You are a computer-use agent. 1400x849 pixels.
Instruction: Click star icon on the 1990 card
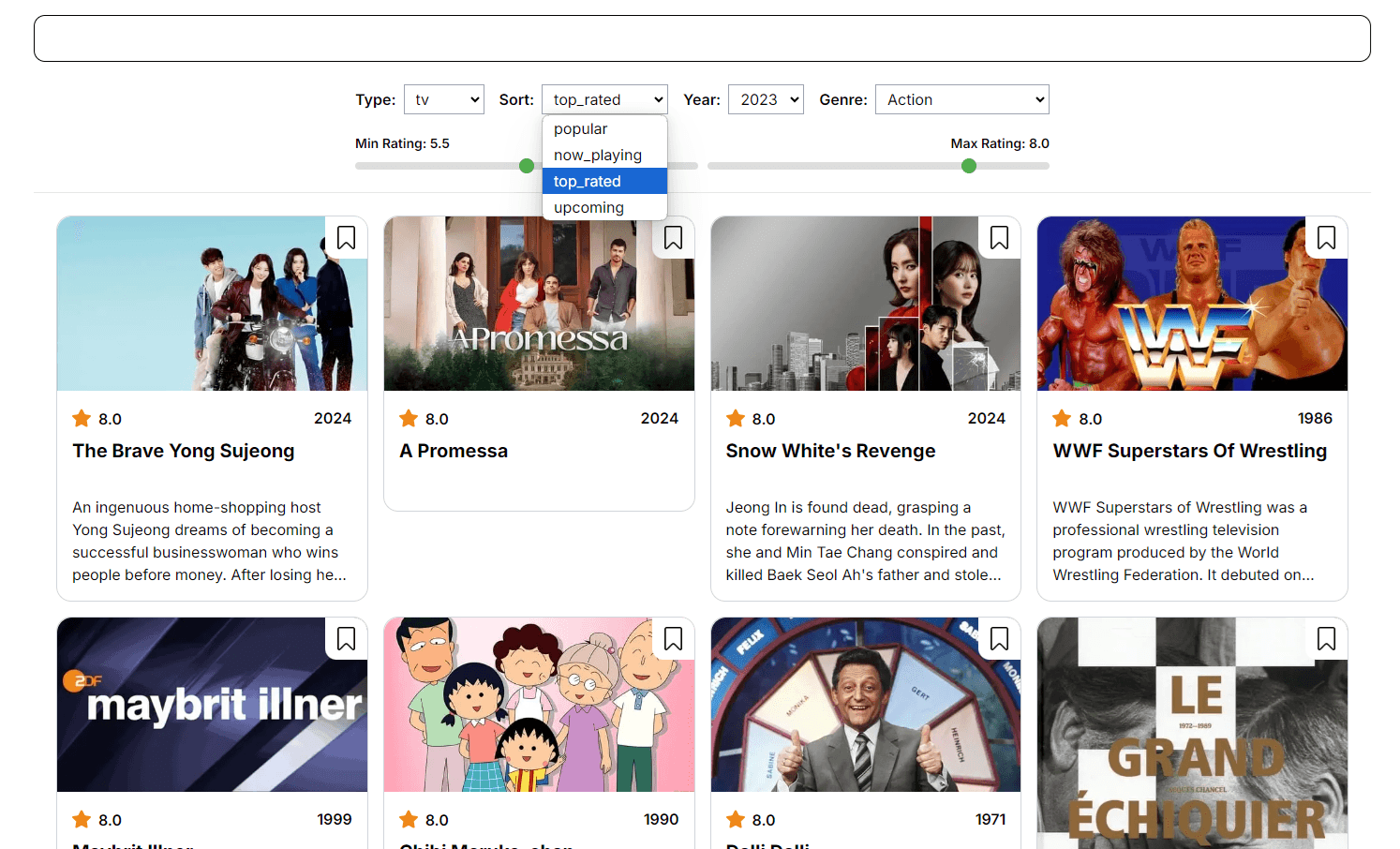[x=409, y=819]
